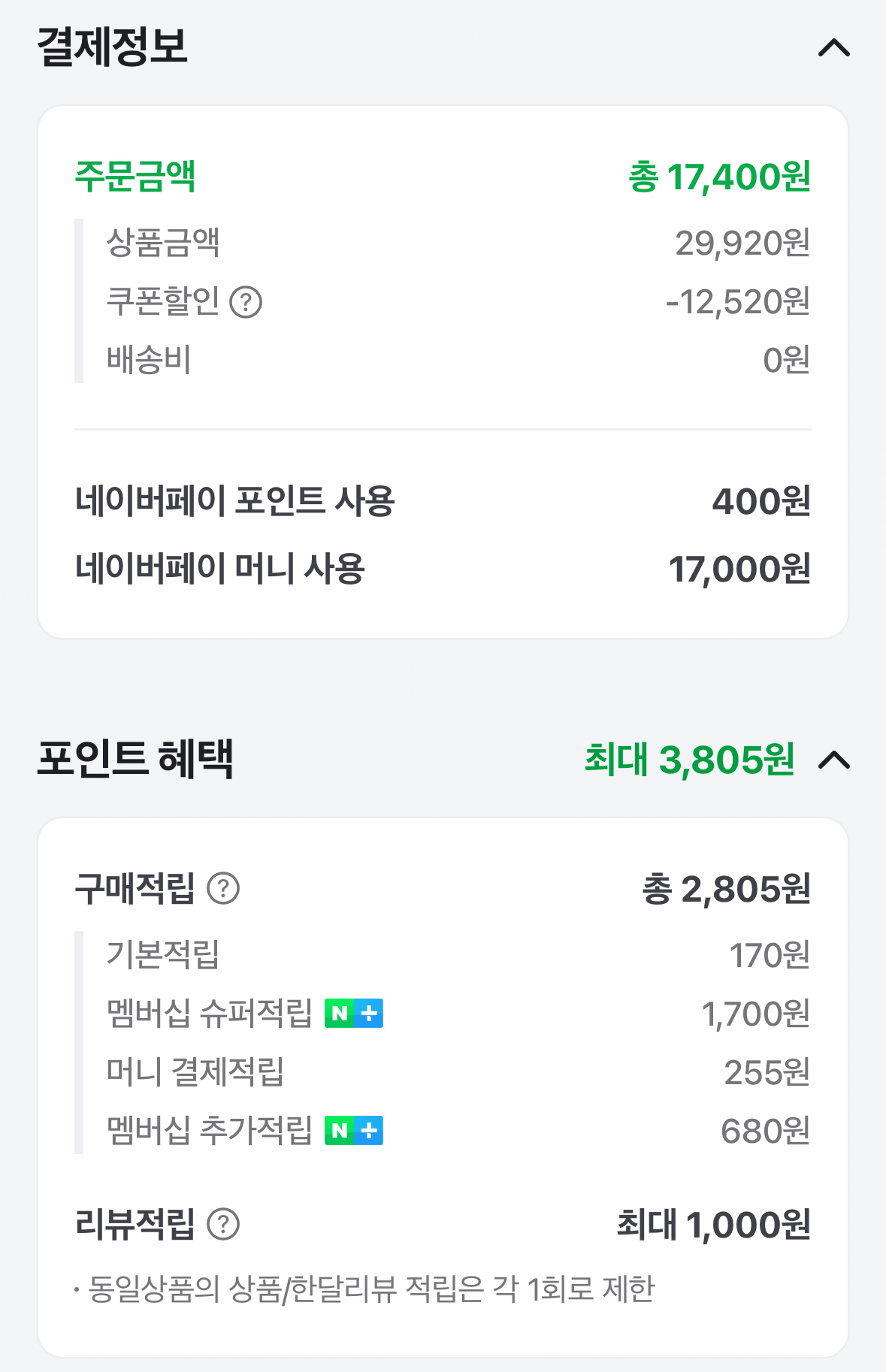886x1372 pixels.
Task: Tap the 포인트 혜택 section heading
Action: click(x=136, y=759)
